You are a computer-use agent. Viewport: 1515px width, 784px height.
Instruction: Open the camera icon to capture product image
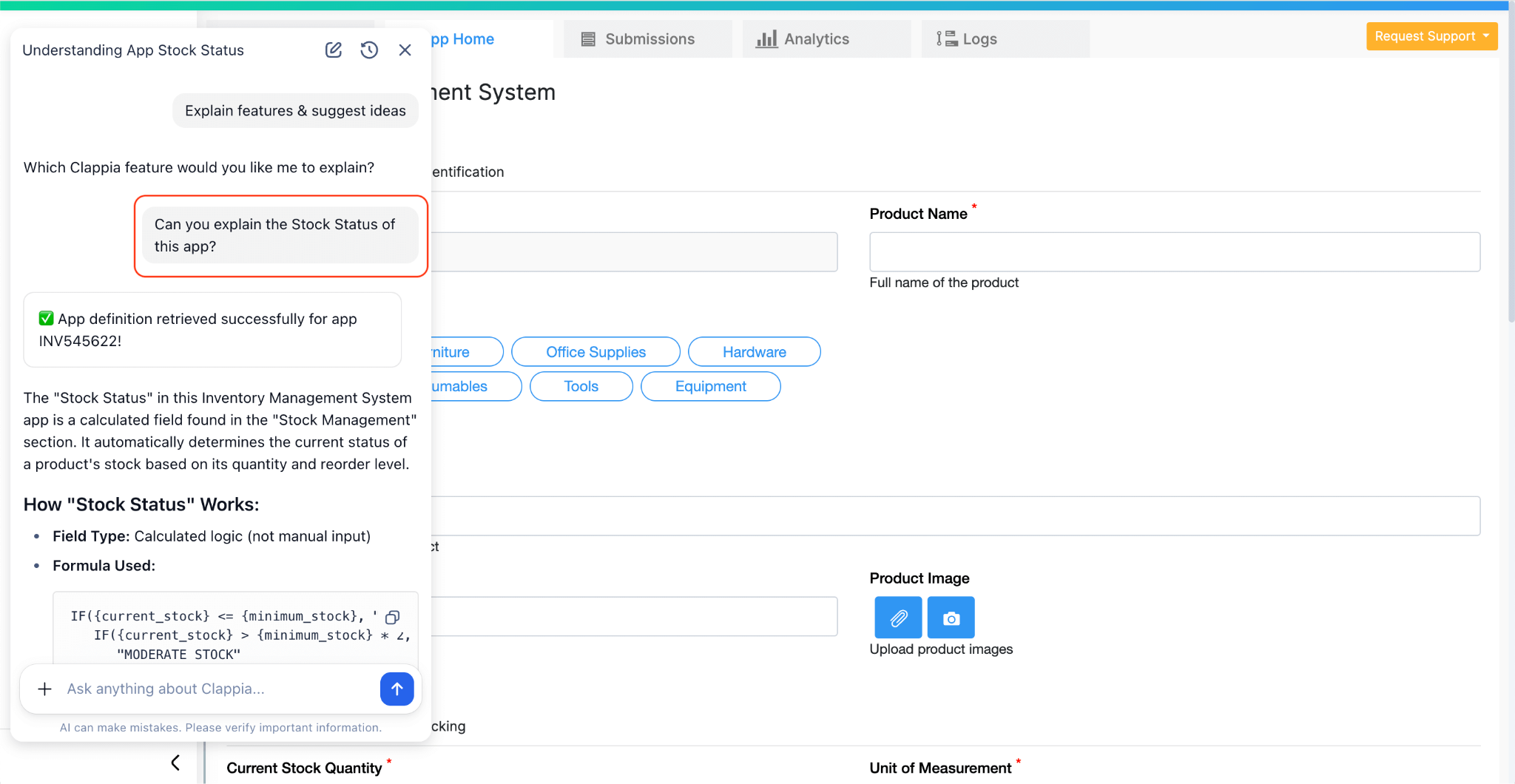click(951, 617)
